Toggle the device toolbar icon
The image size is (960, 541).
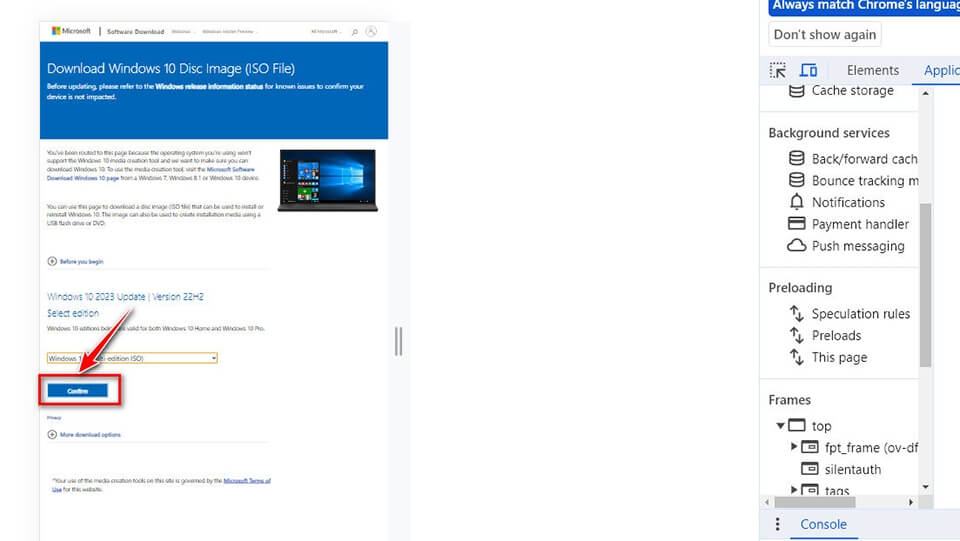pyautogui.click(x=808, y=70)
